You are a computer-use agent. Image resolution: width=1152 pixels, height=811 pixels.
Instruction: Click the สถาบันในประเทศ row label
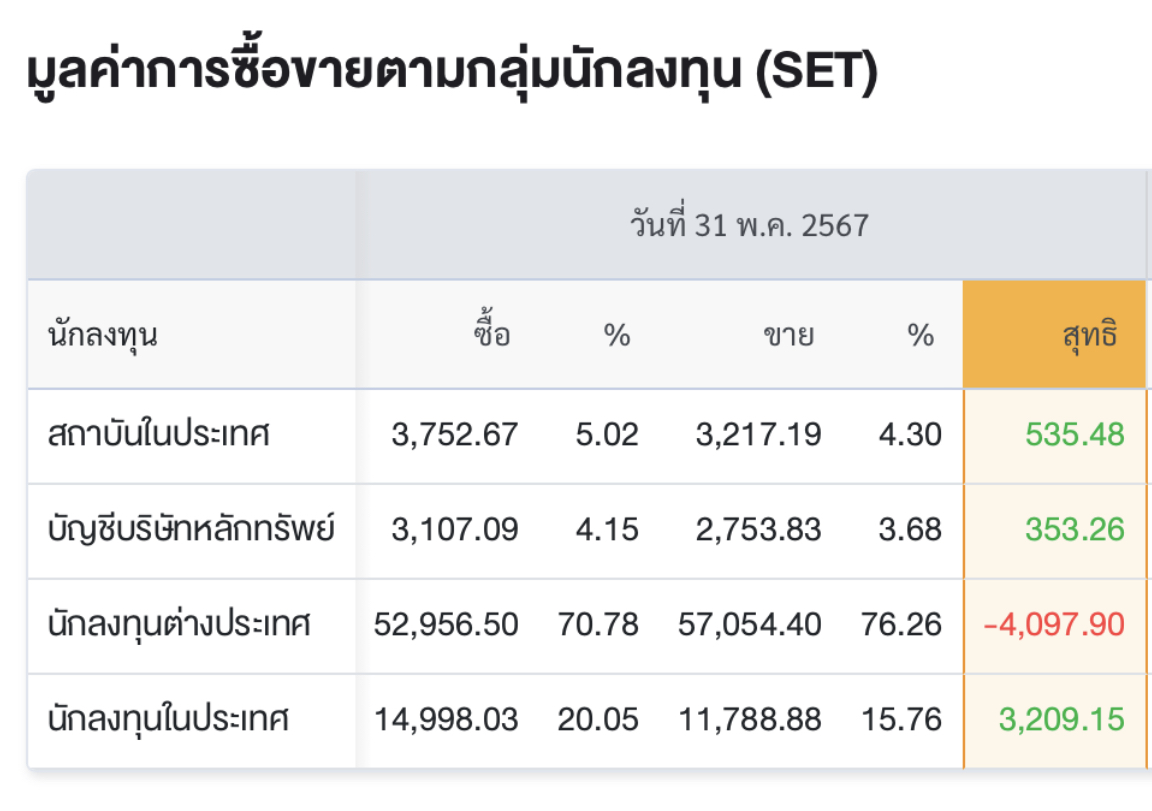[x=159, y=433]
